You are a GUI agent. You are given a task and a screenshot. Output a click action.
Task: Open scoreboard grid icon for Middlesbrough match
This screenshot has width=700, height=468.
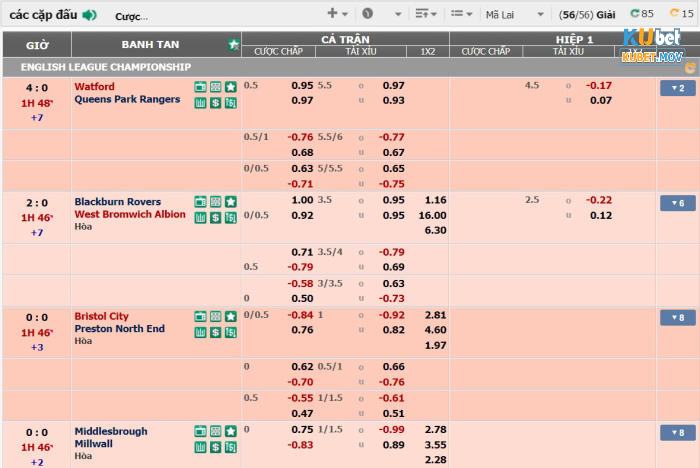(x=216, y=431)
